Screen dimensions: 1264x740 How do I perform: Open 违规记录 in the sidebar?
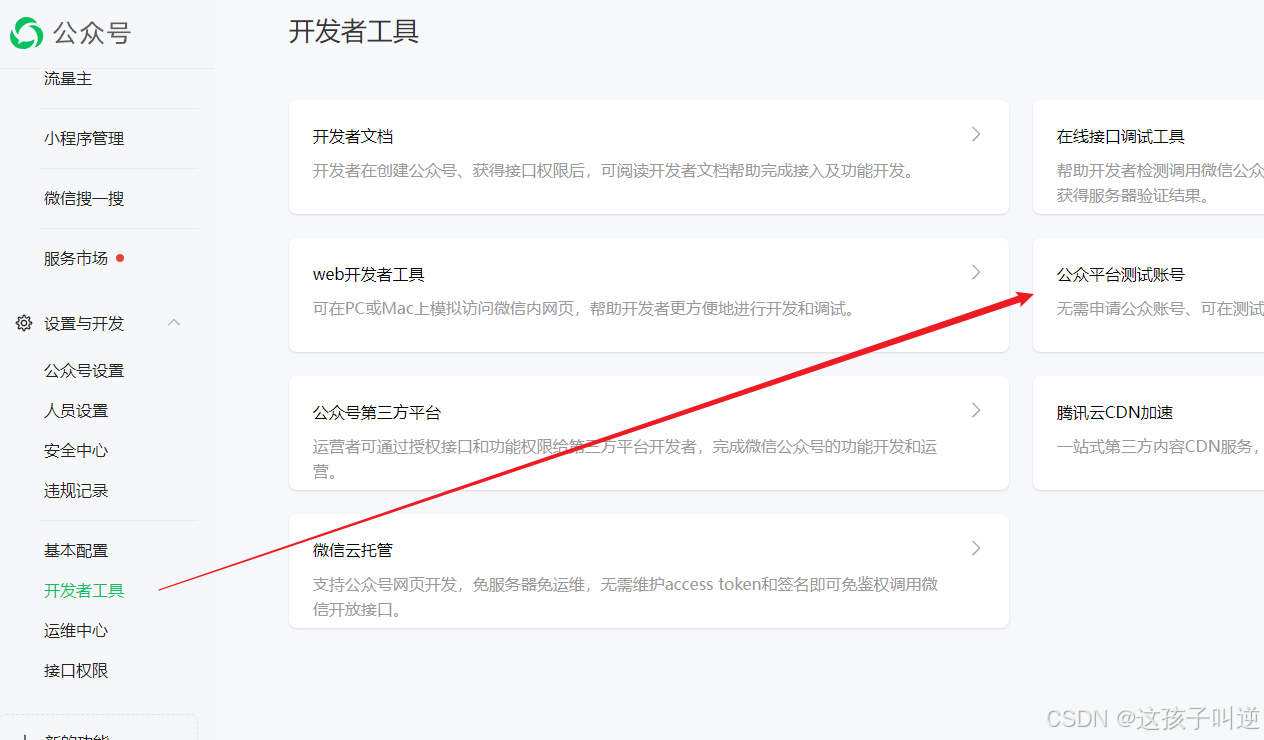point(76,490)
